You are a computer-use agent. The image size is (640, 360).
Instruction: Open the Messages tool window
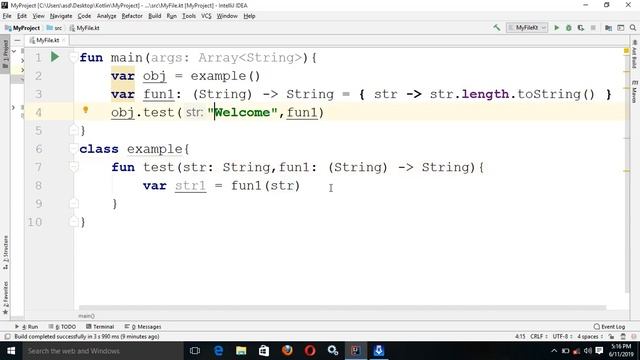[143, 327]
